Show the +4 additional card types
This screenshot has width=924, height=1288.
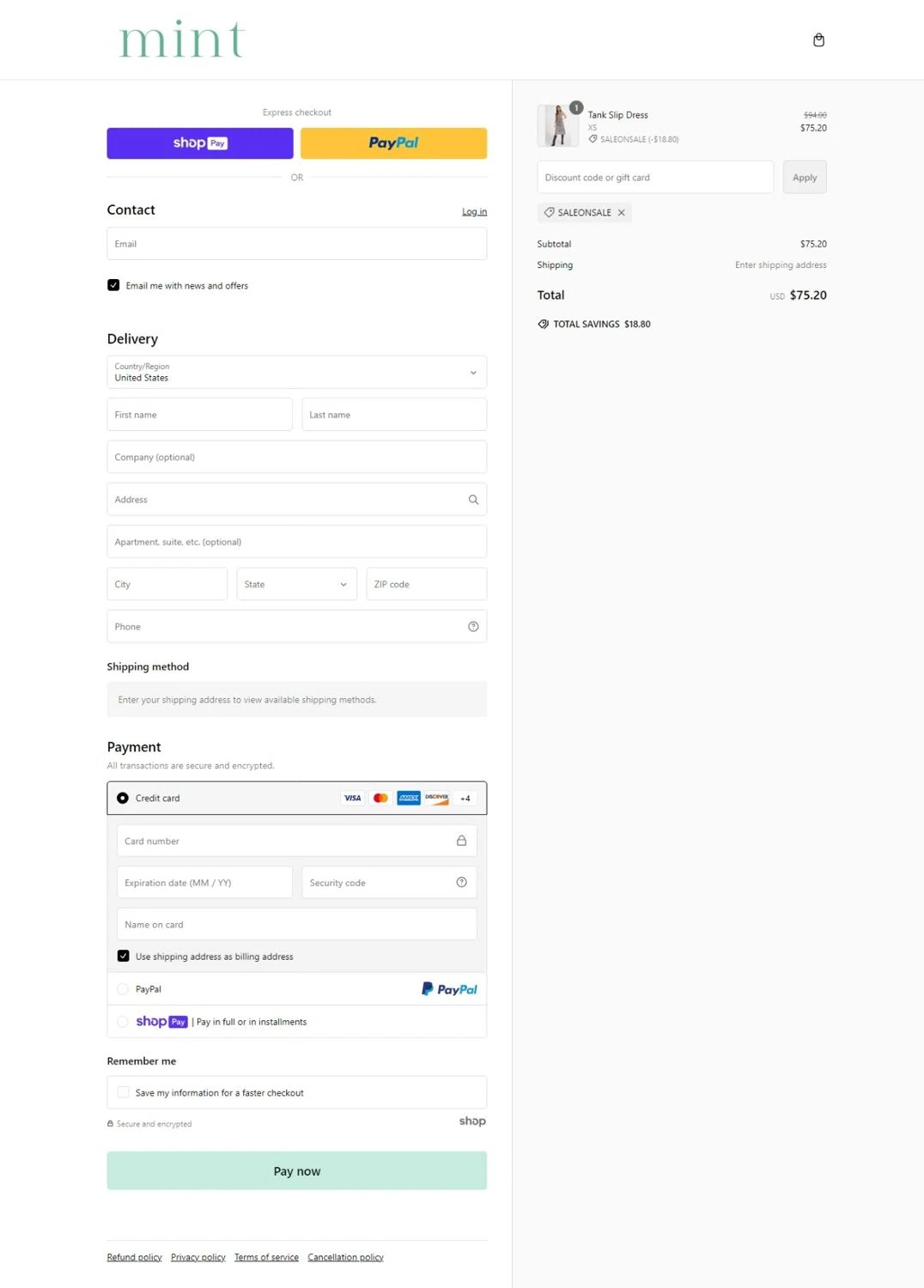click(x=465, y=799)
